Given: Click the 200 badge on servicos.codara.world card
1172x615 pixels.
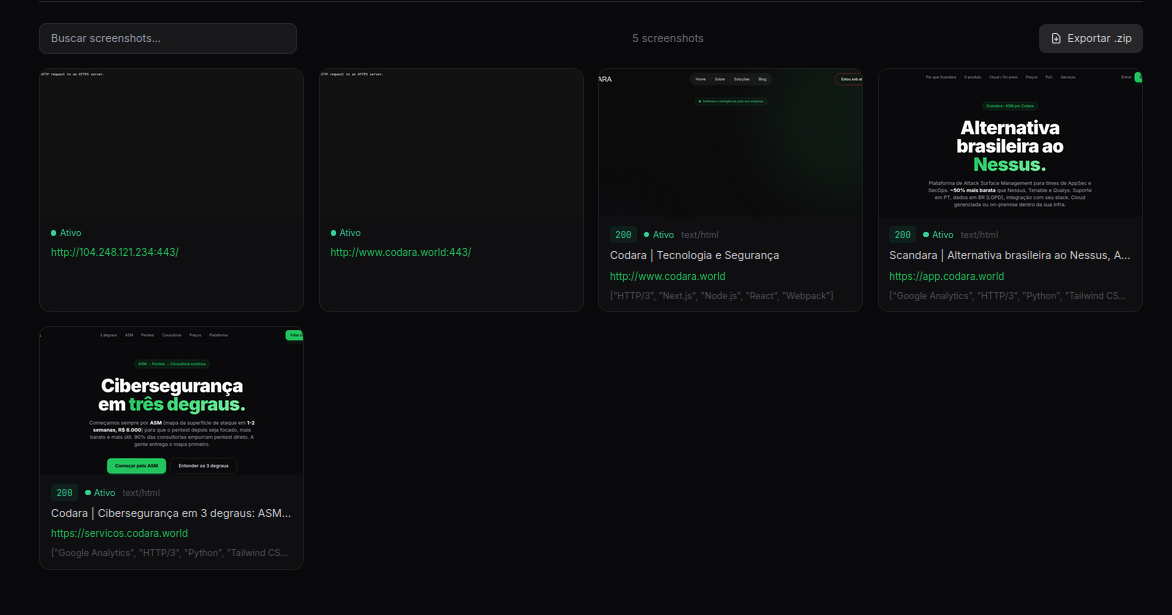Looking at the screenshot, I should (64, 492).
